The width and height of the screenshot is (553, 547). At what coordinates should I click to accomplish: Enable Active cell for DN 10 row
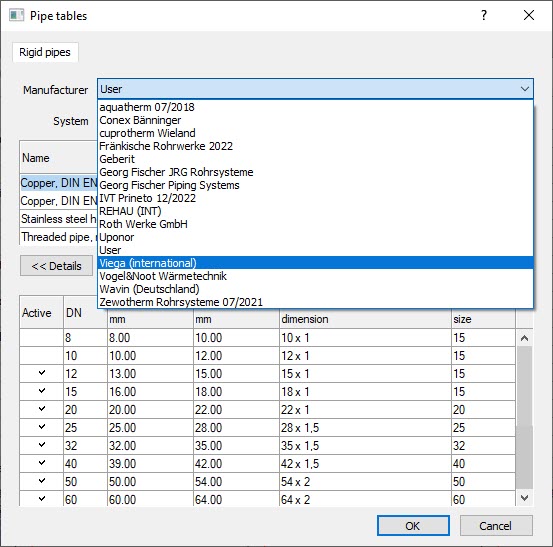[42, 355]
